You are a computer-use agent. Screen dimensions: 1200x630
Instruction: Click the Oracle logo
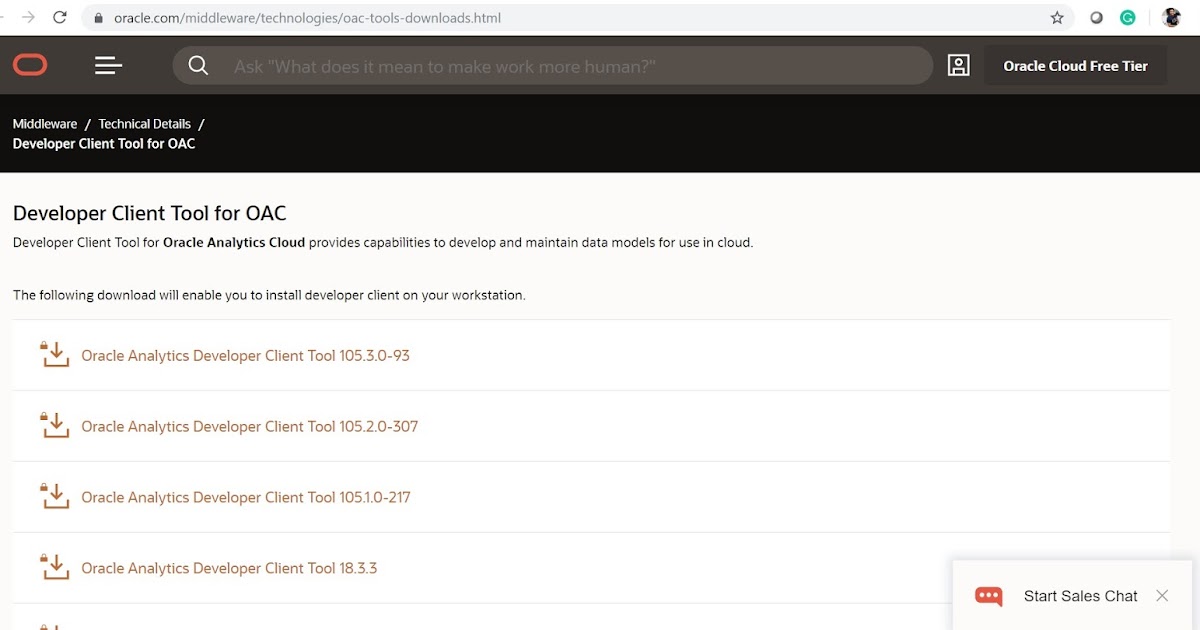click(x=30, y=64)
